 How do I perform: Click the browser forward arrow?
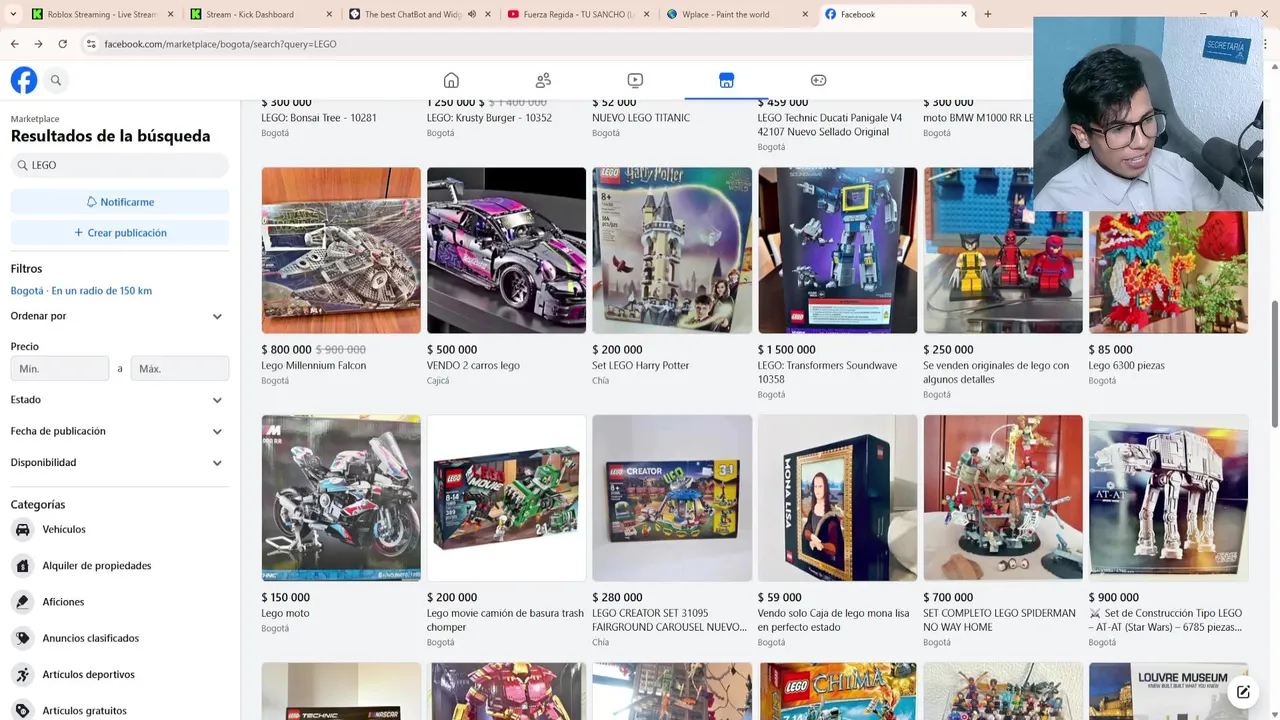pos(38,44)
